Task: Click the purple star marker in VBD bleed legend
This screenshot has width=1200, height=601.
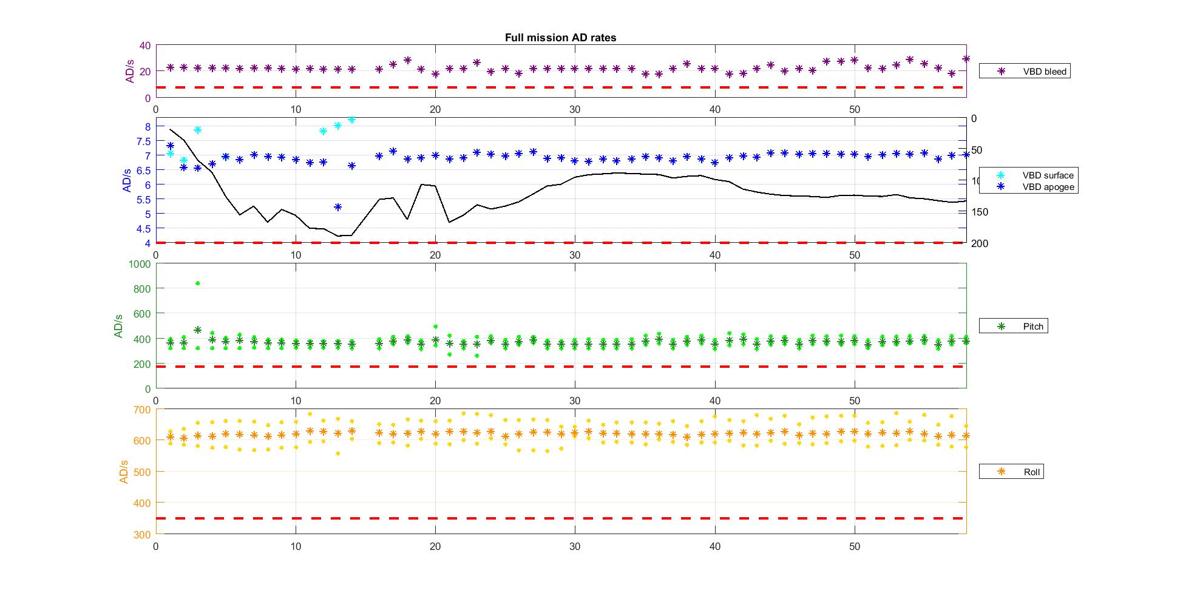Action: point(1001,72)
